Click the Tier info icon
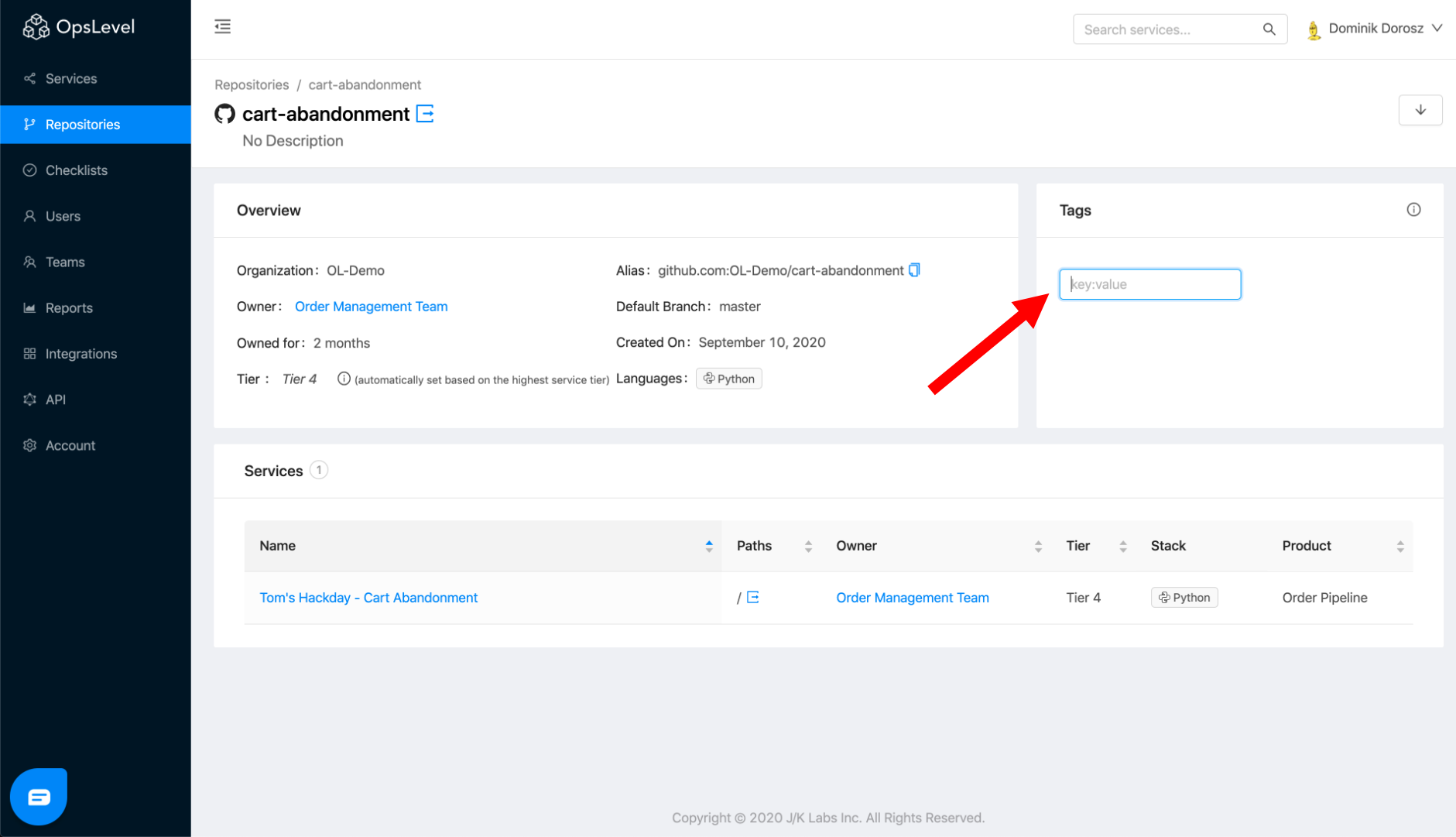1456x837 pixels. (344, 379)
